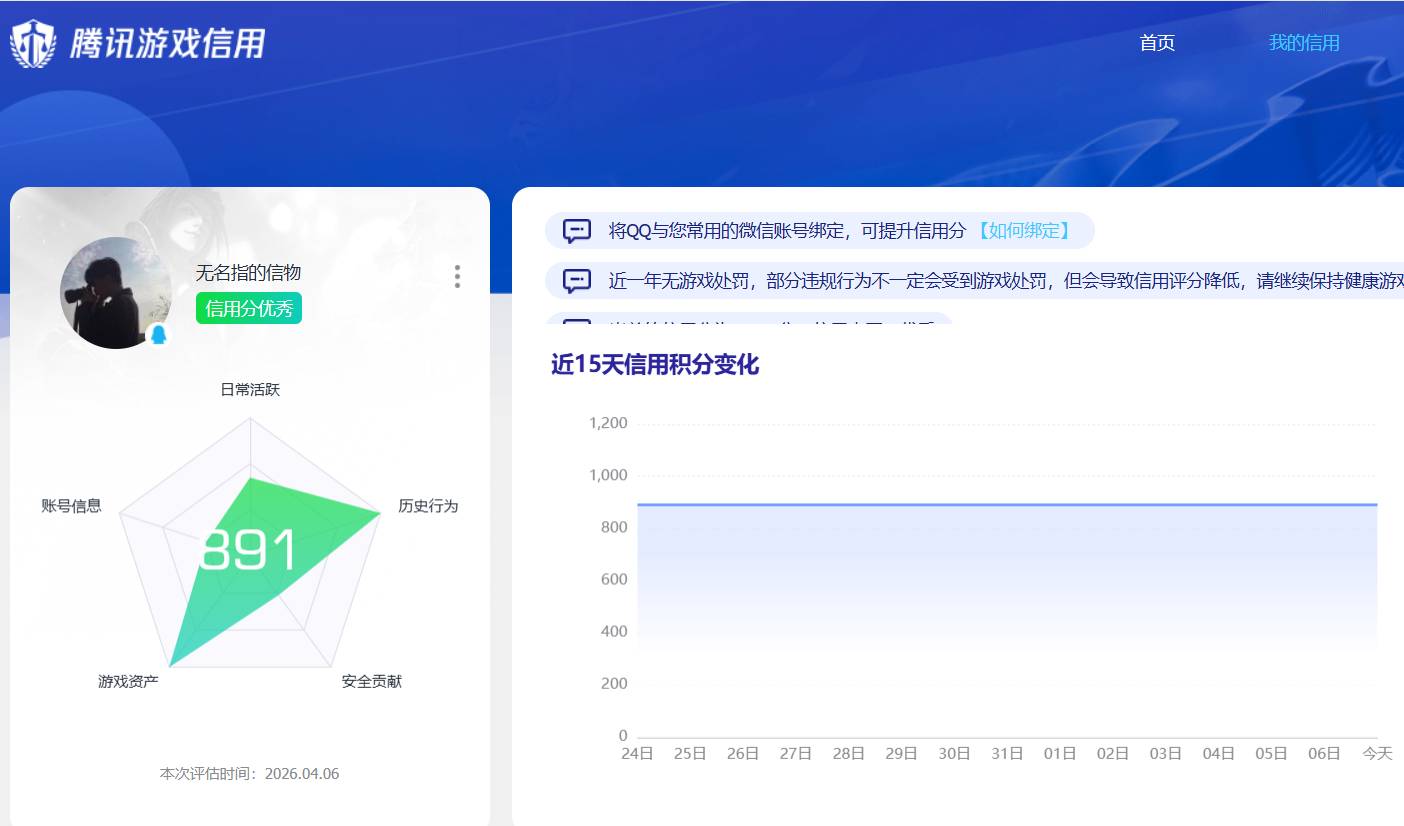This screenshot has height=826, width=1404.
Task: Click the 游戏资产 radar axis label
Action: pos(130,681)
